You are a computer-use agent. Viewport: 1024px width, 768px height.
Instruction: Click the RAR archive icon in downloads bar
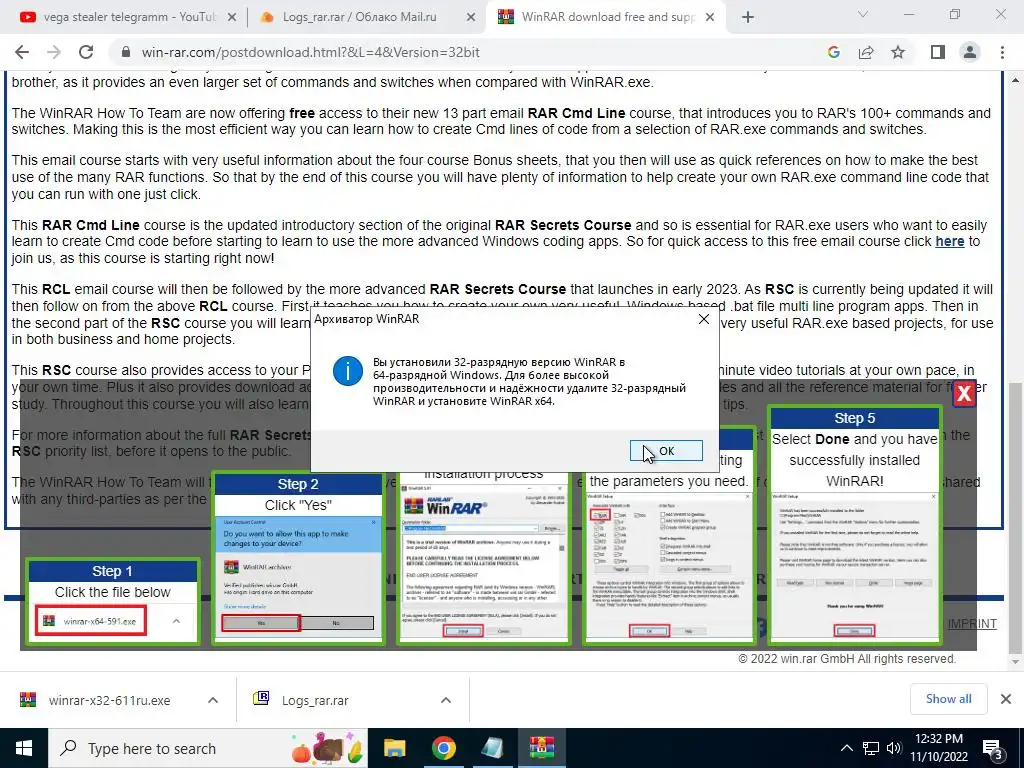[261, 699]
